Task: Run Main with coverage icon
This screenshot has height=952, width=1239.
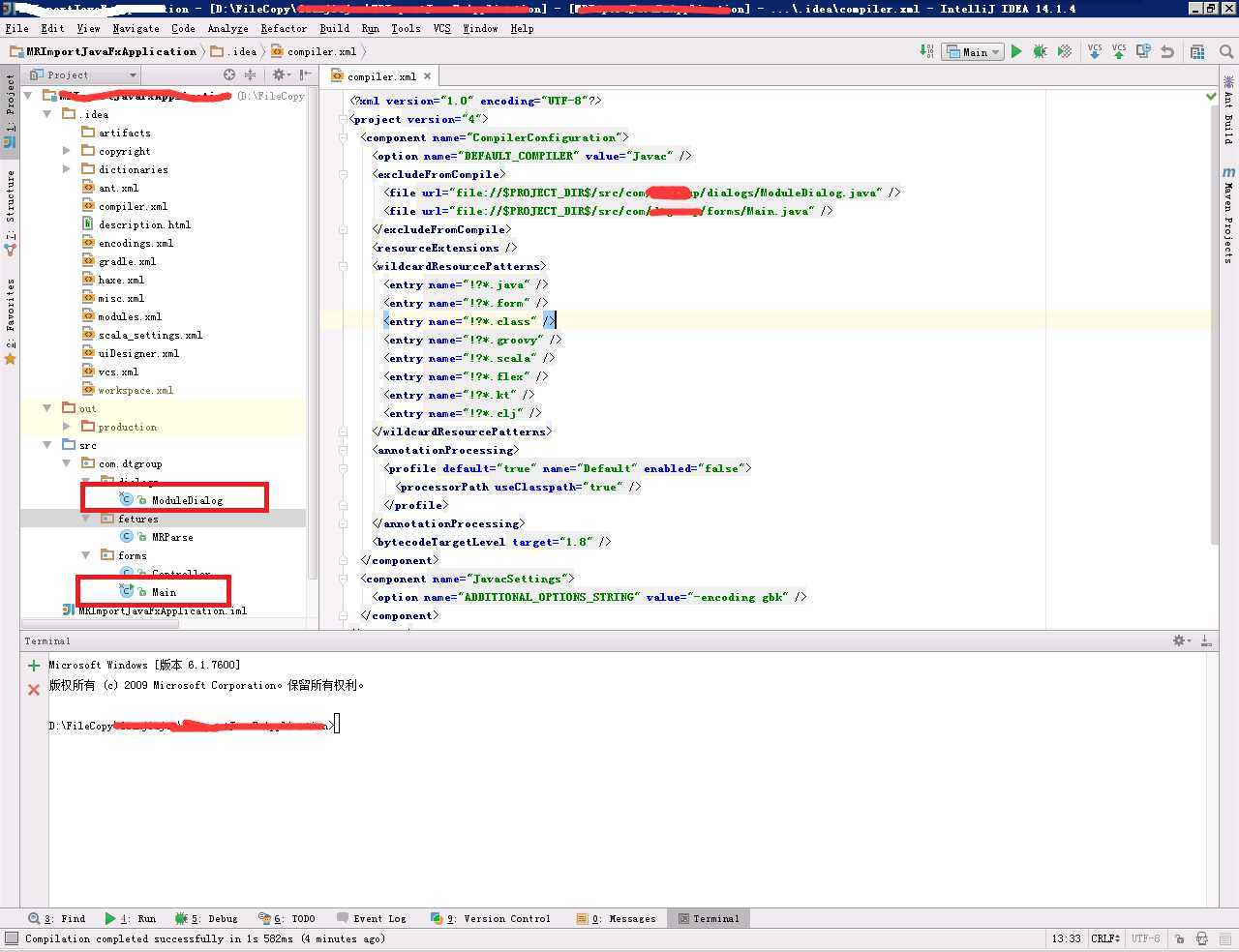Action: [1065, 51]
